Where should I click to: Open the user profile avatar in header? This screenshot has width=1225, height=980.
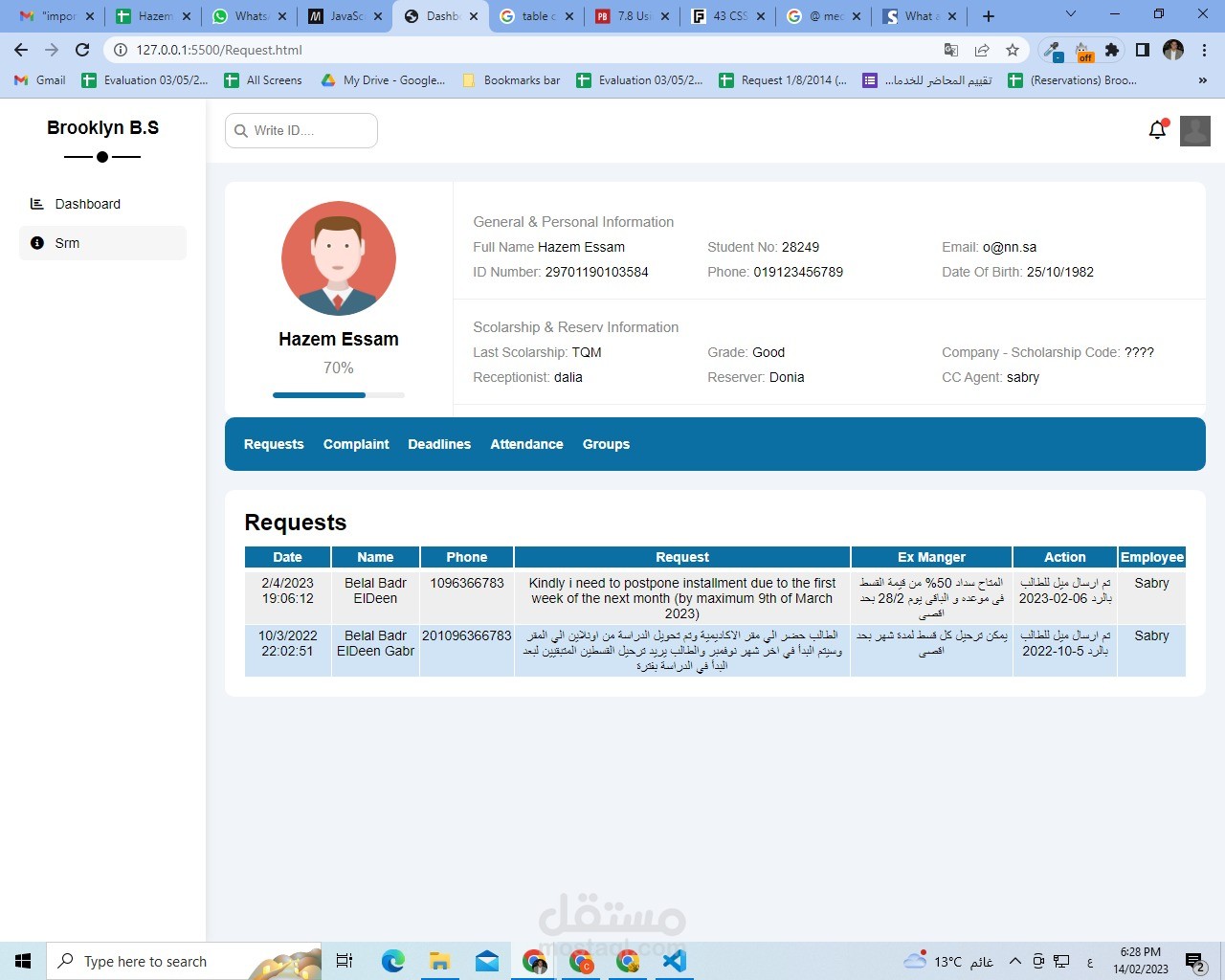click(x=1195, y=131)
